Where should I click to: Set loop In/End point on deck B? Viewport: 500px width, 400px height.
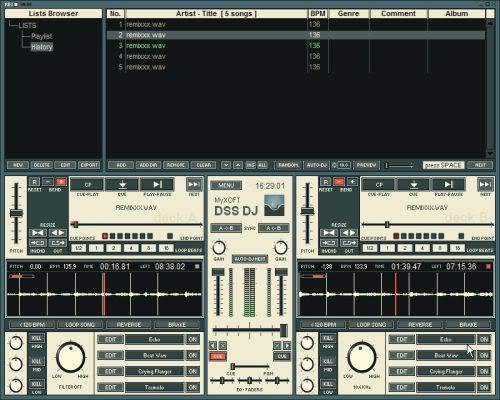pos(329,243)
